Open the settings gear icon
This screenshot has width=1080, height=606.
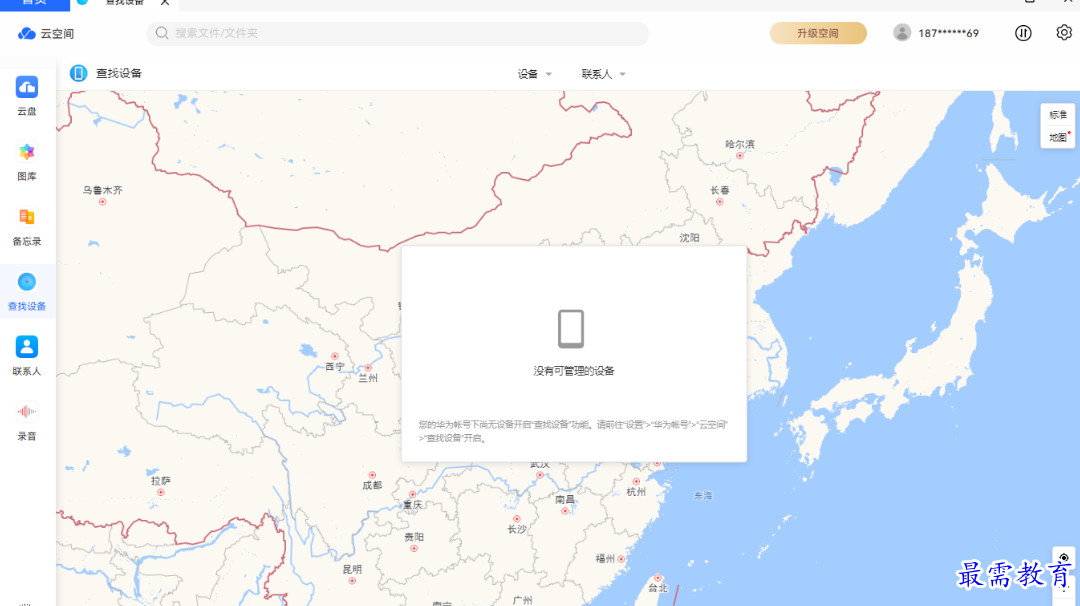[1063, 32]
